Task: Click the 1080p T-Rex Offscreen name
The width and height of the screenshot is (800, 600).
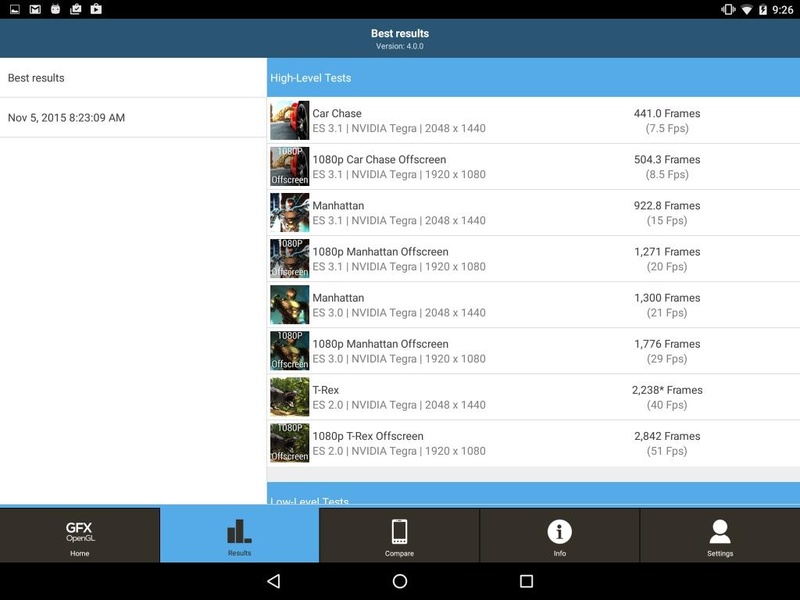Action: coord(368,436)
